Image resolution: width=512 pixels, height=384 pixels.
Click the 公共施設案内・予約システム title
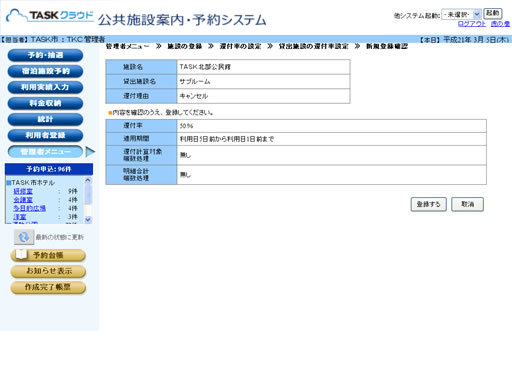click(x=182, y=20)
